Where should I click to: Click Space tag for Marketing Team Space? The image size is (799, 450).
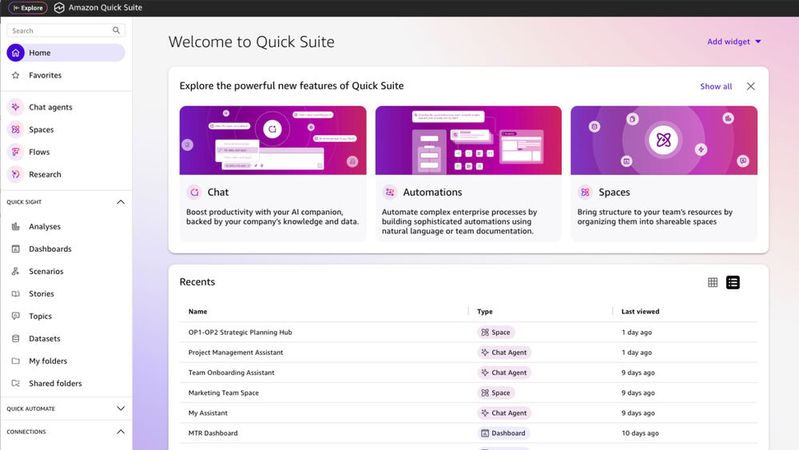pos(496,392)
